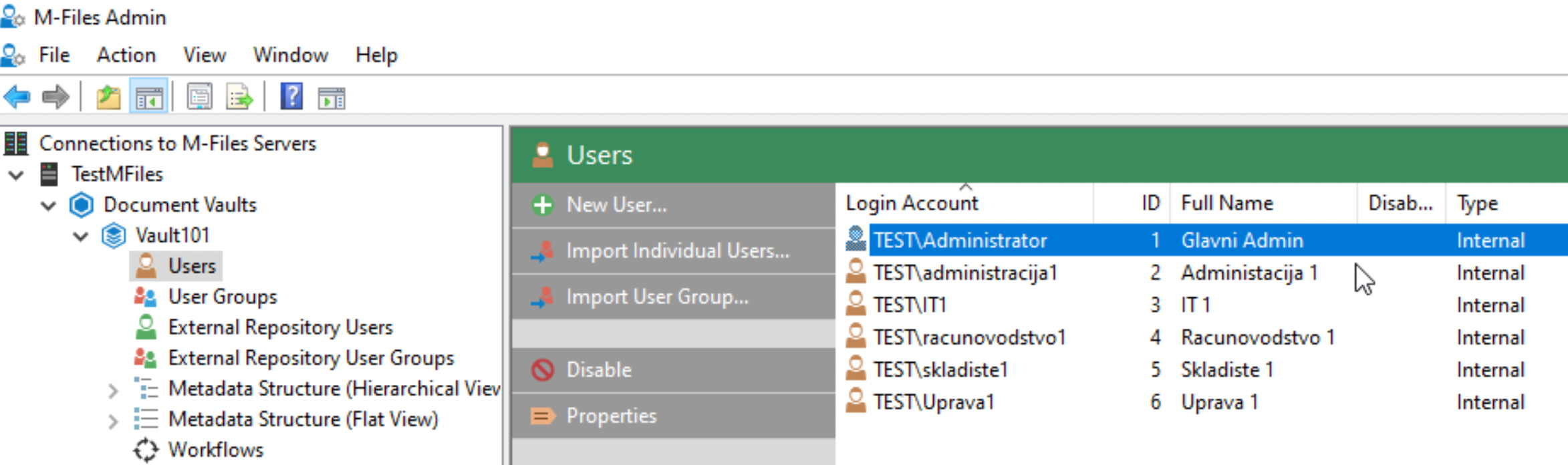
Task: Disable the selected user
Action: (674, 369)
